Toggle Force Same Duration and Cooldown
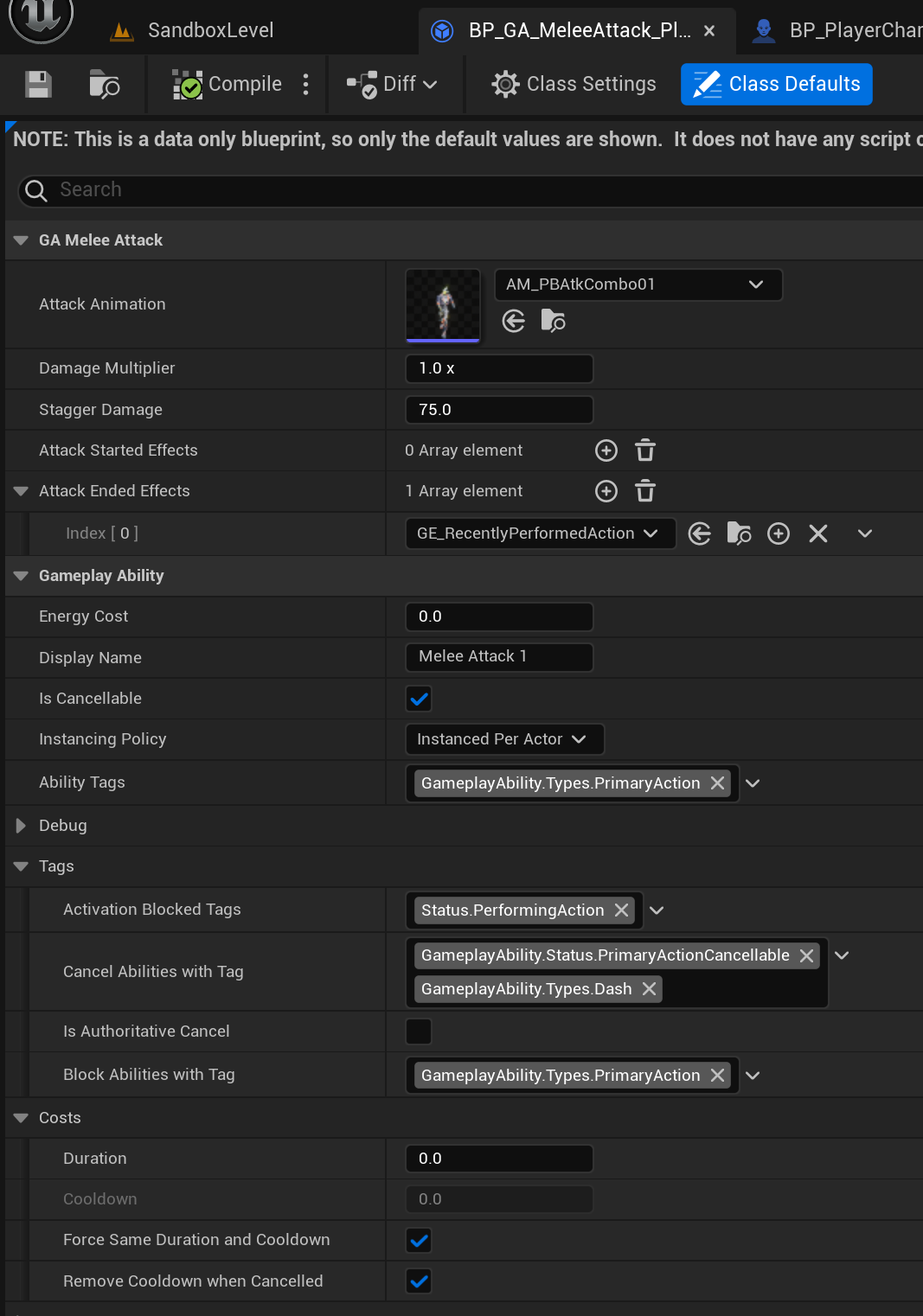 coord(419,1241)
